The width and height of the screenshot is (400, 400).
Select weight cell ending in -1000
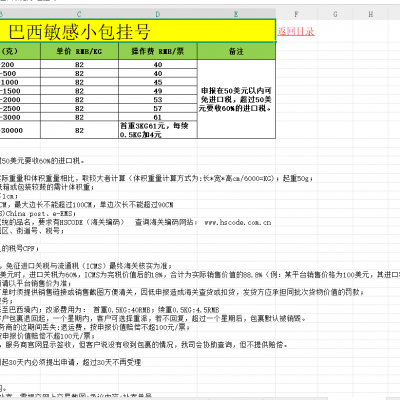[x=20, y=82]
